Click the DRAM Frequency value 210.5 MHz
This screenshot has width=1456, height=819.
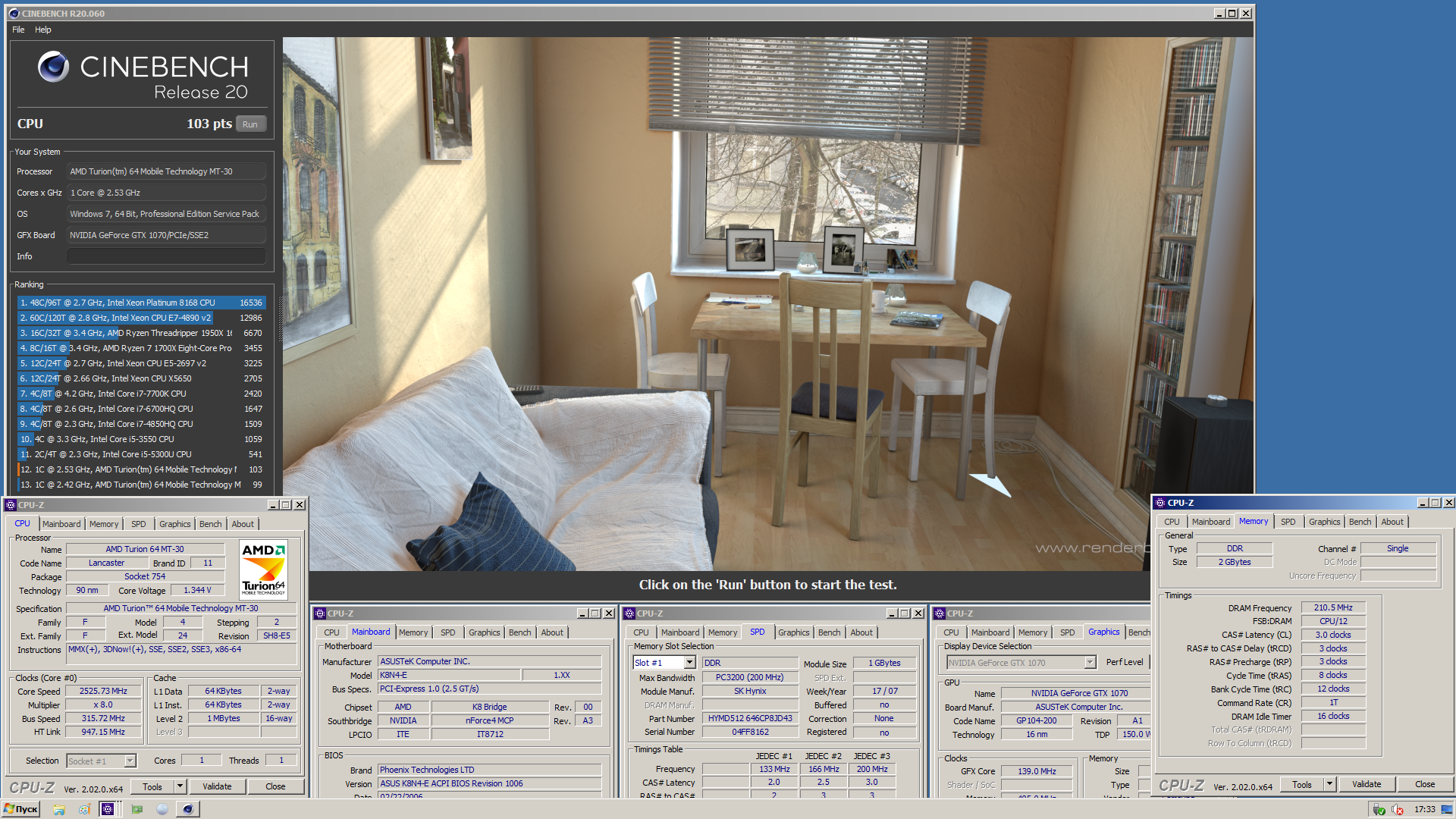(1333, 607)
